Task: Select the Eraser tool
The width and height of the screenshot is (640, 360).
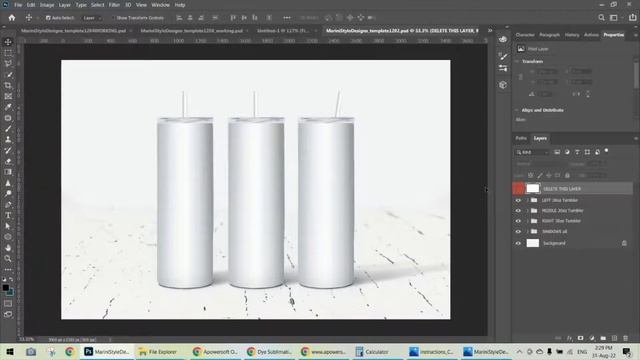Action: 8,161
